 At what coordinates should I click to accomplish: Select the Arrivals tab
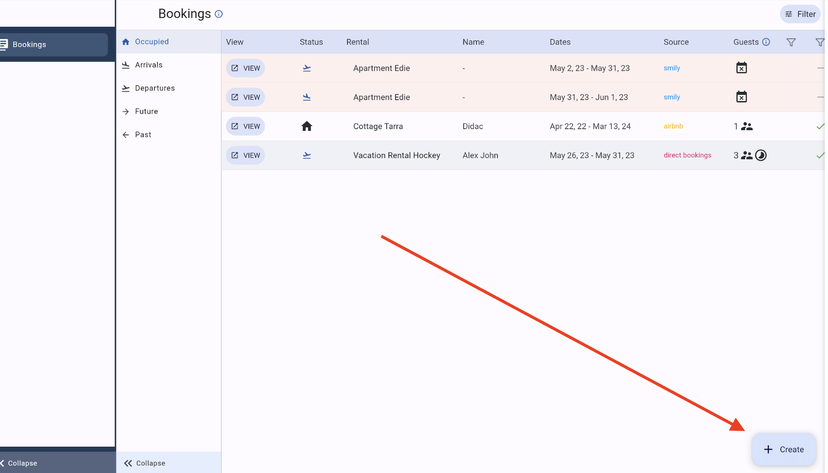pos(148,65)
